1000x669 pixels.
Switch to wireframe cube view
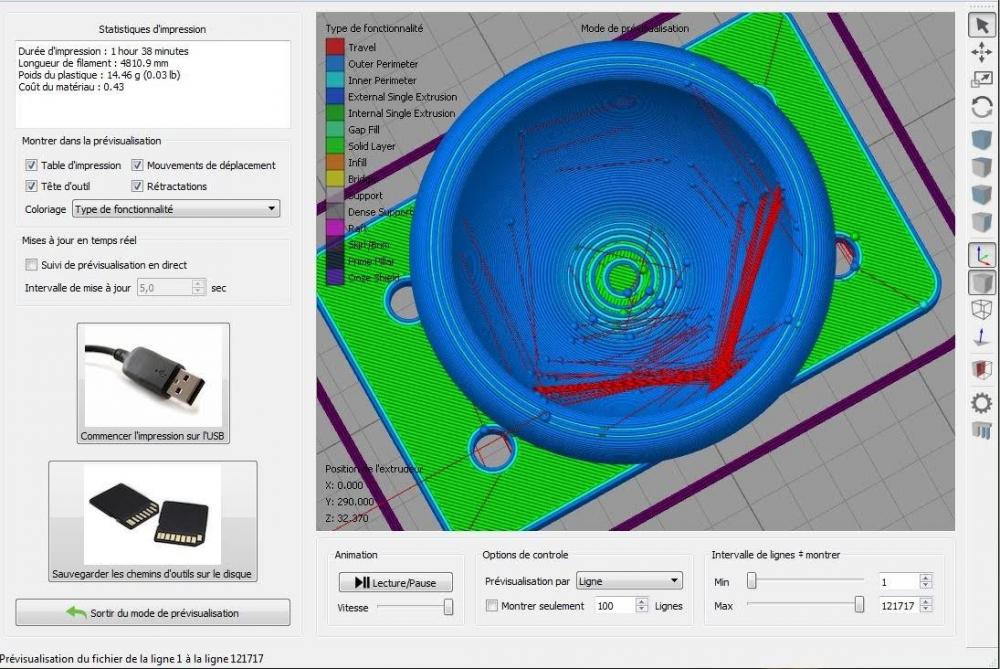(x=982, y=310)
